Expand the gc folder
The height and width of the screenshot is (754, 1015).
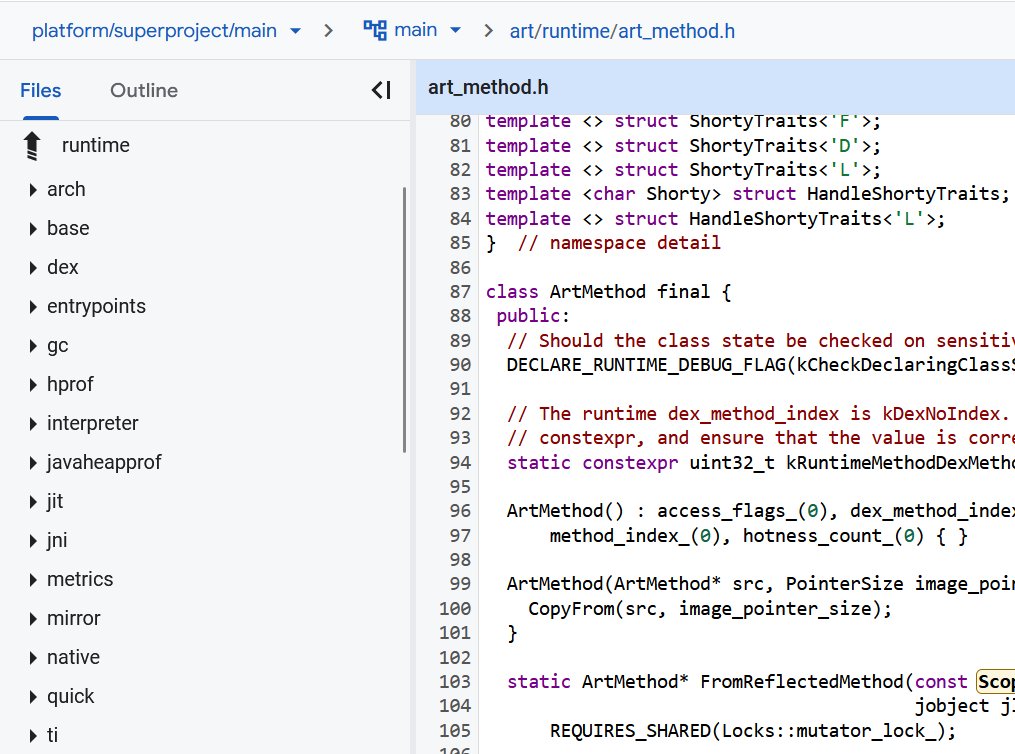[33, 346]
